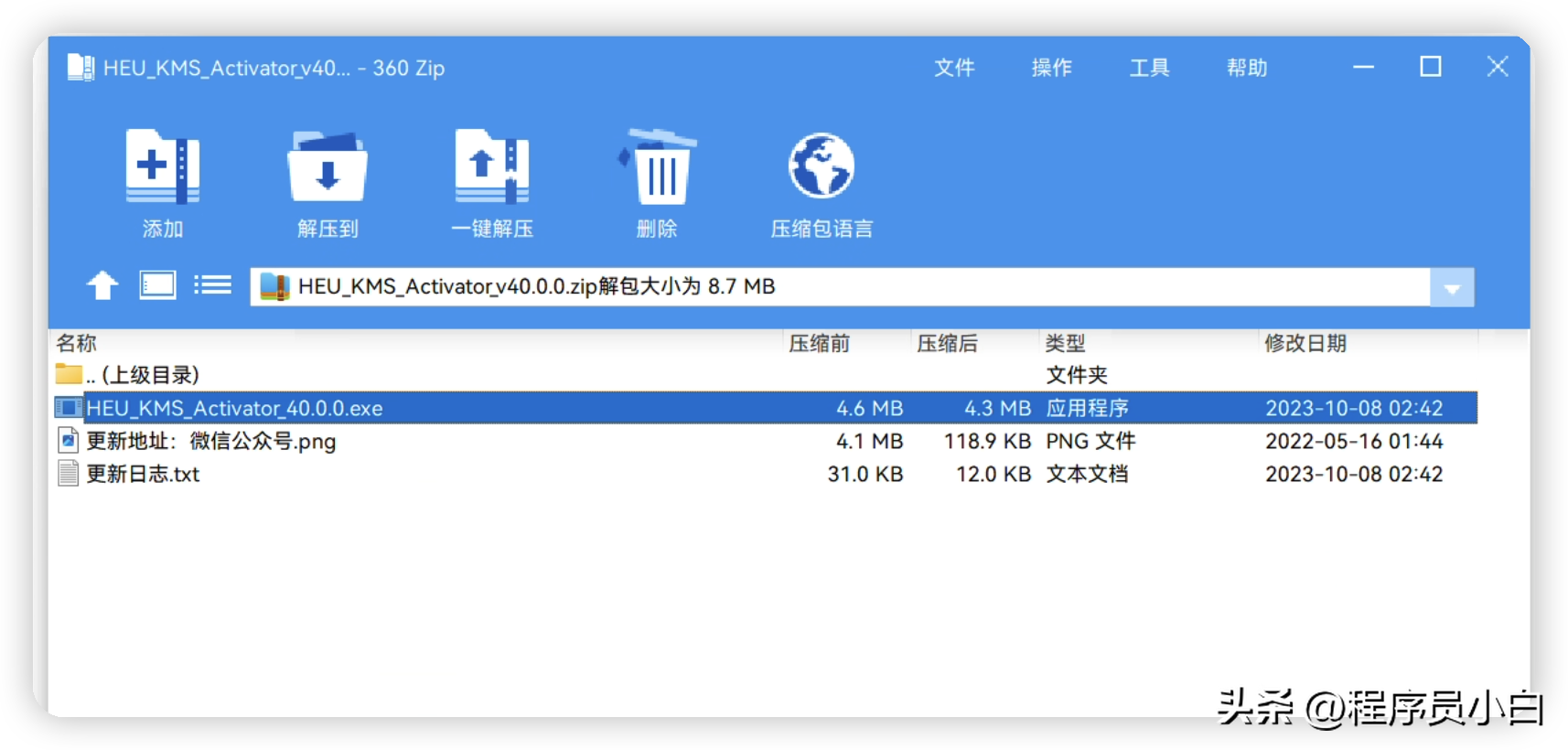The height and width of the screenshot is (750, 1568).
Task: Click the PNG 文件 type cell
Action: [x=1090, y=441]
